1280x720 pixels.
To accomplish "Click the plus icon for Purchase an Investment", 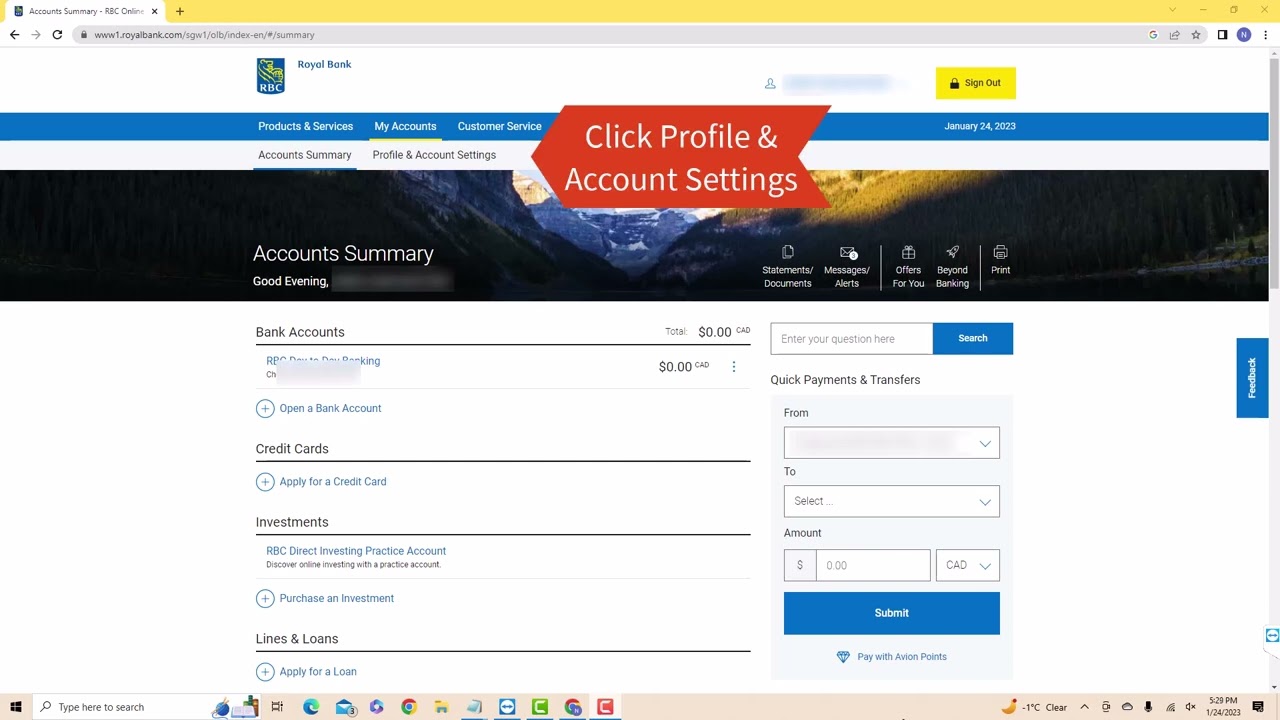I will click(265, 598).
